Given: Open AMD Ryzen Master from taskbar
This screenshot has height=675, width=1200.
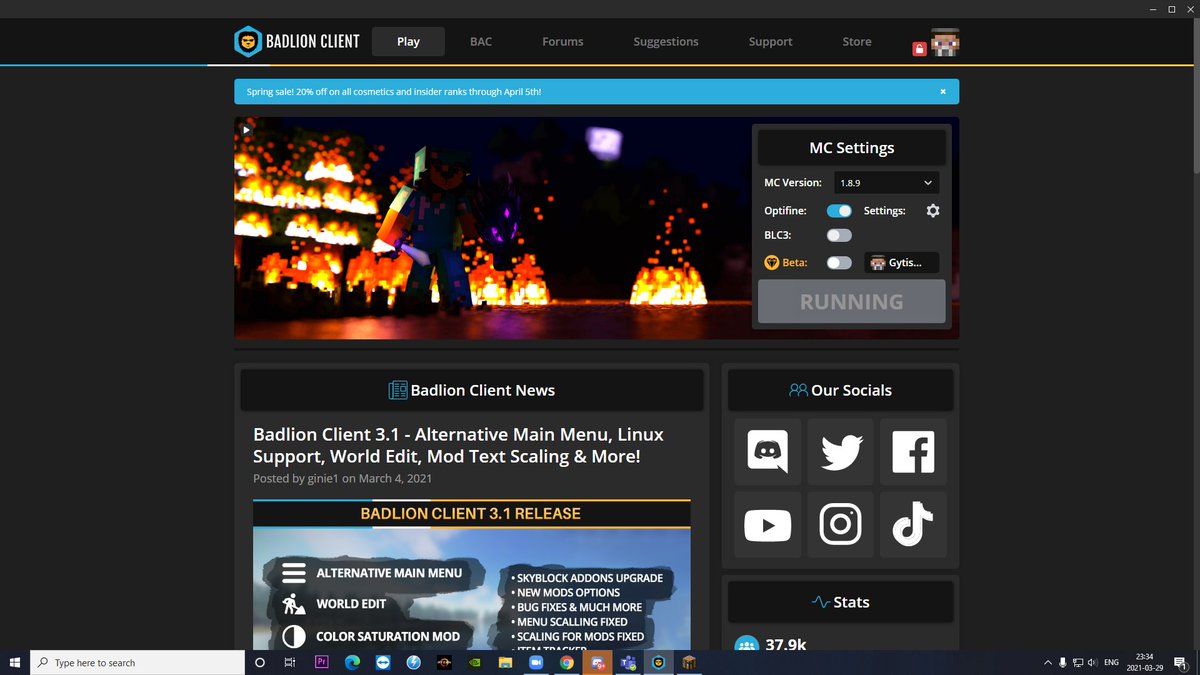Looking at the screenshot, I should (x=444, y=662).
